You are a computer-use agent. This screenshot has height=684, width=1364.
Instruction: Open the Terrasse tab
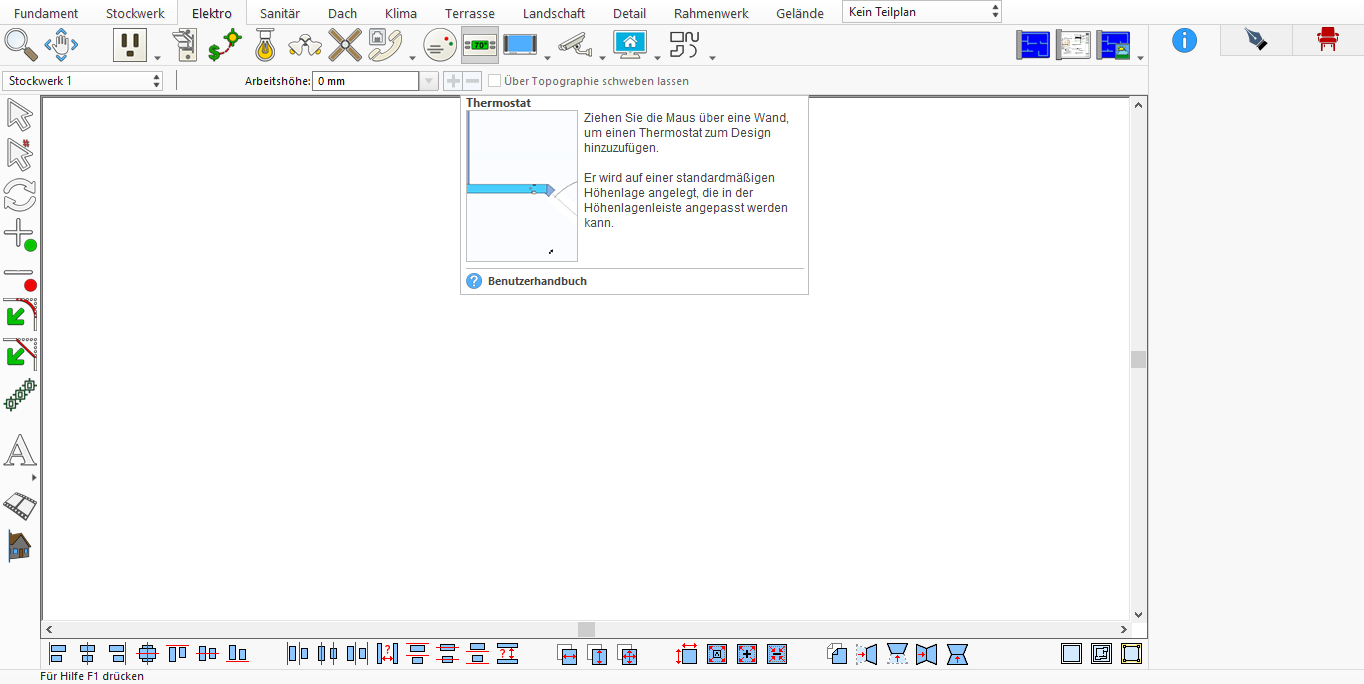click(470, 14)
